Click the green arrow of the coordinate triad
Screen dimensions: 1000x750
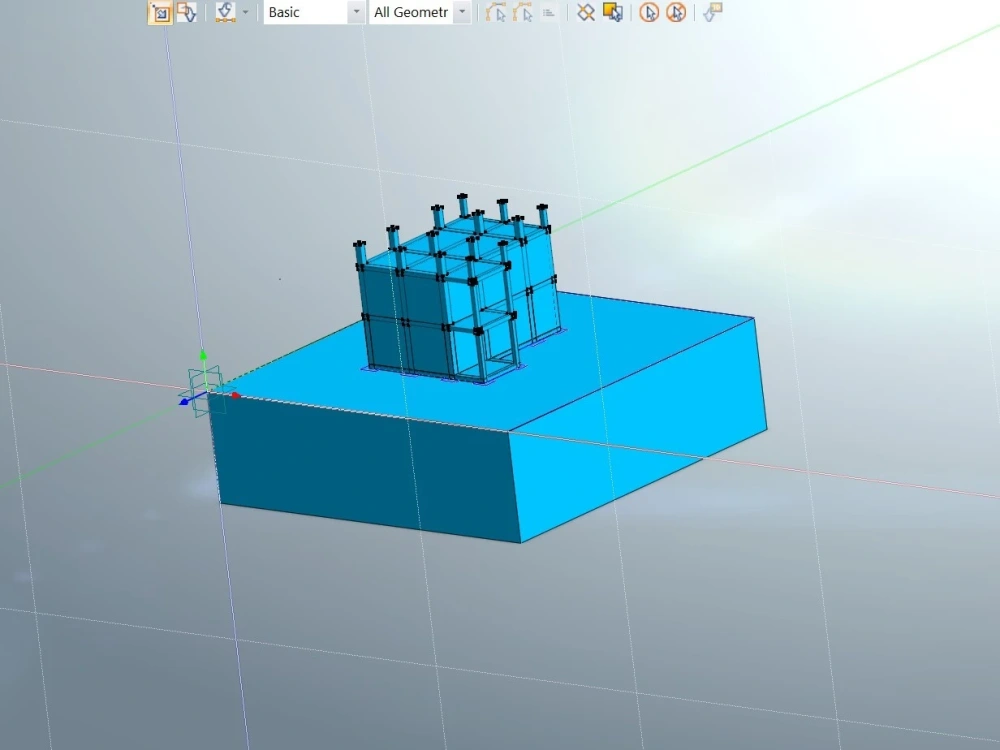point(204,357)
